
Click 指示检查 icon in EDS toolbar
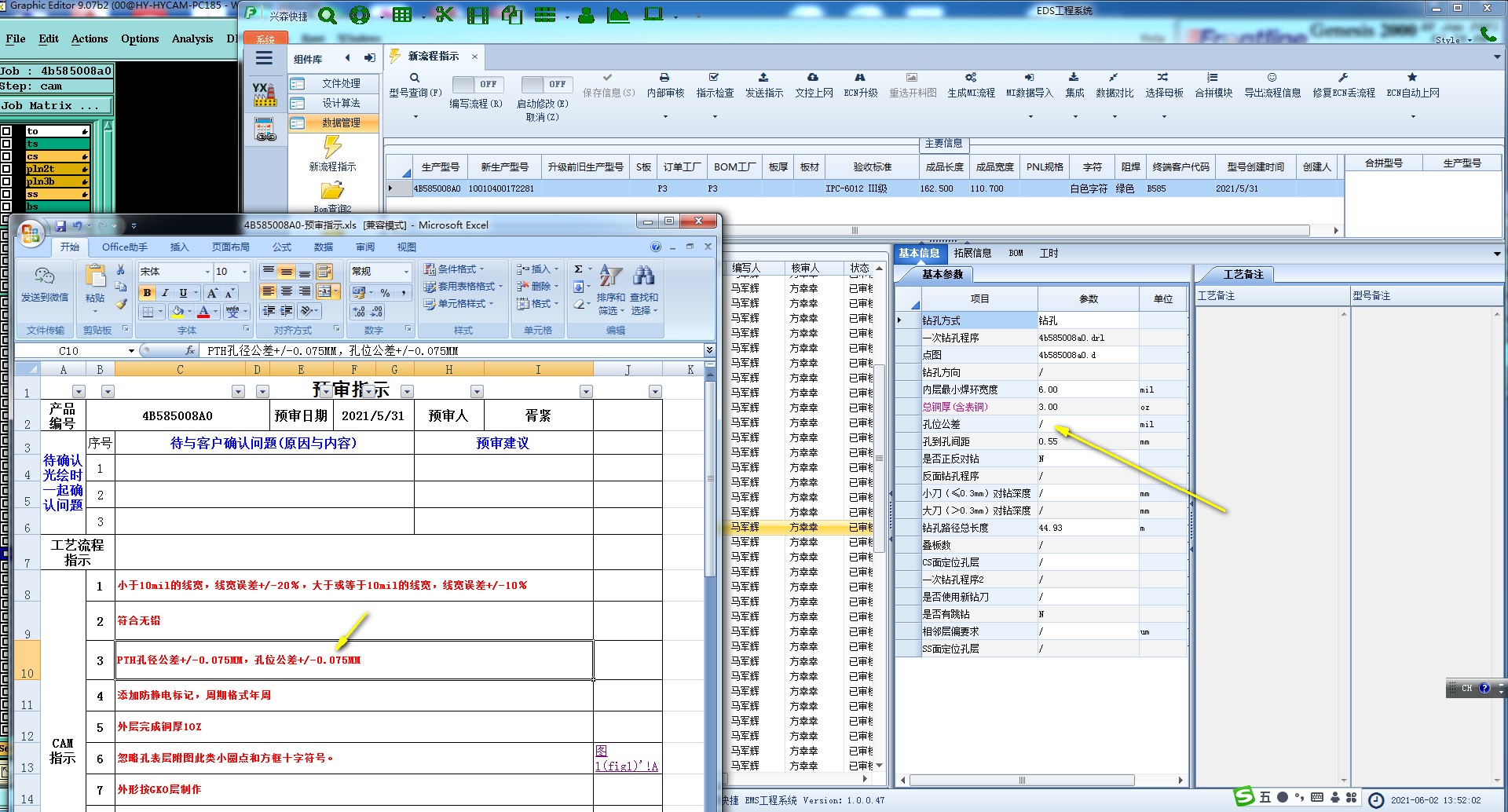[714, 78]
